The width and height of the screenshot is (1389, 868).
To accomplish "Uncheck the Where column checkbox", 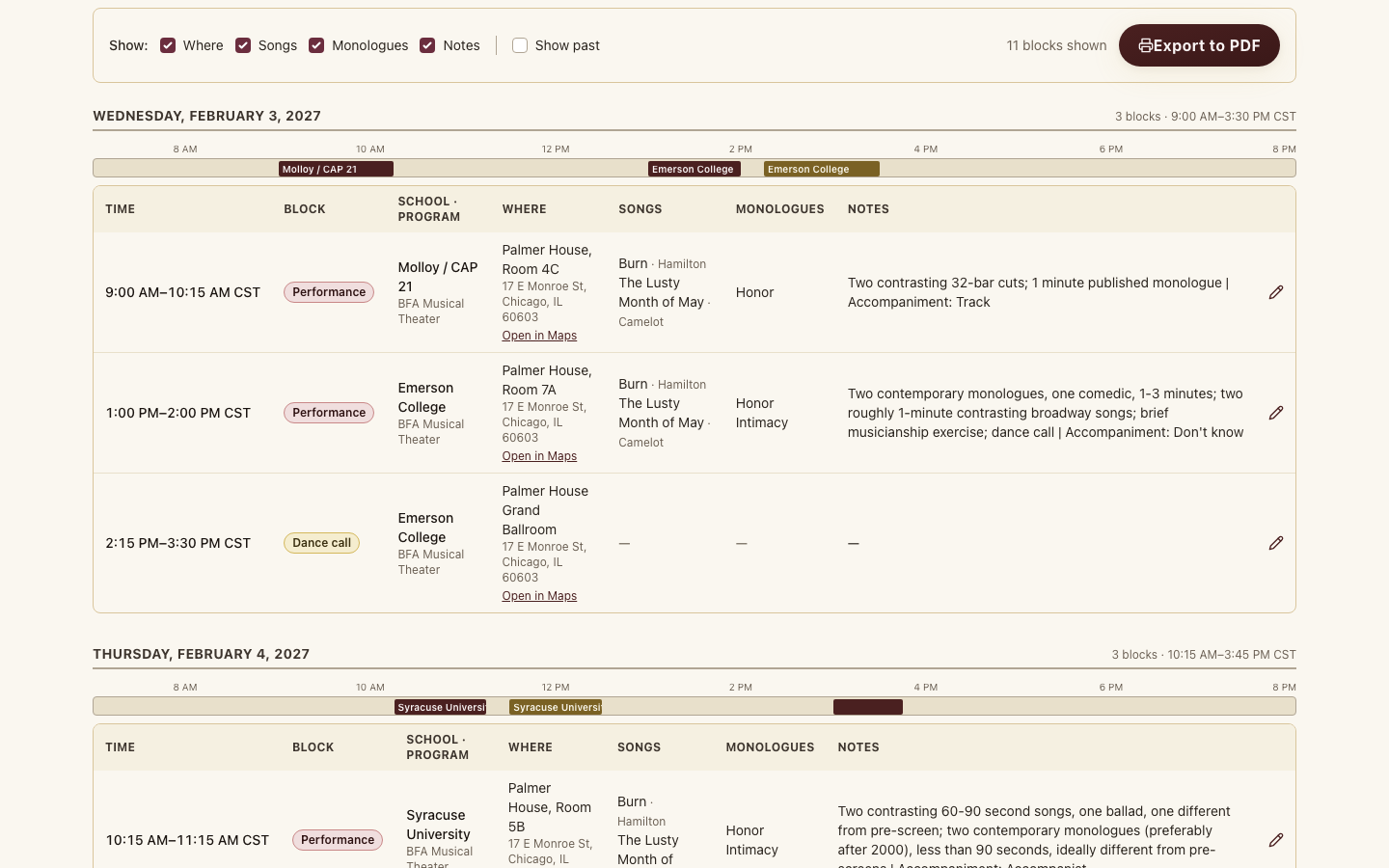I will (x=168, y=45).
